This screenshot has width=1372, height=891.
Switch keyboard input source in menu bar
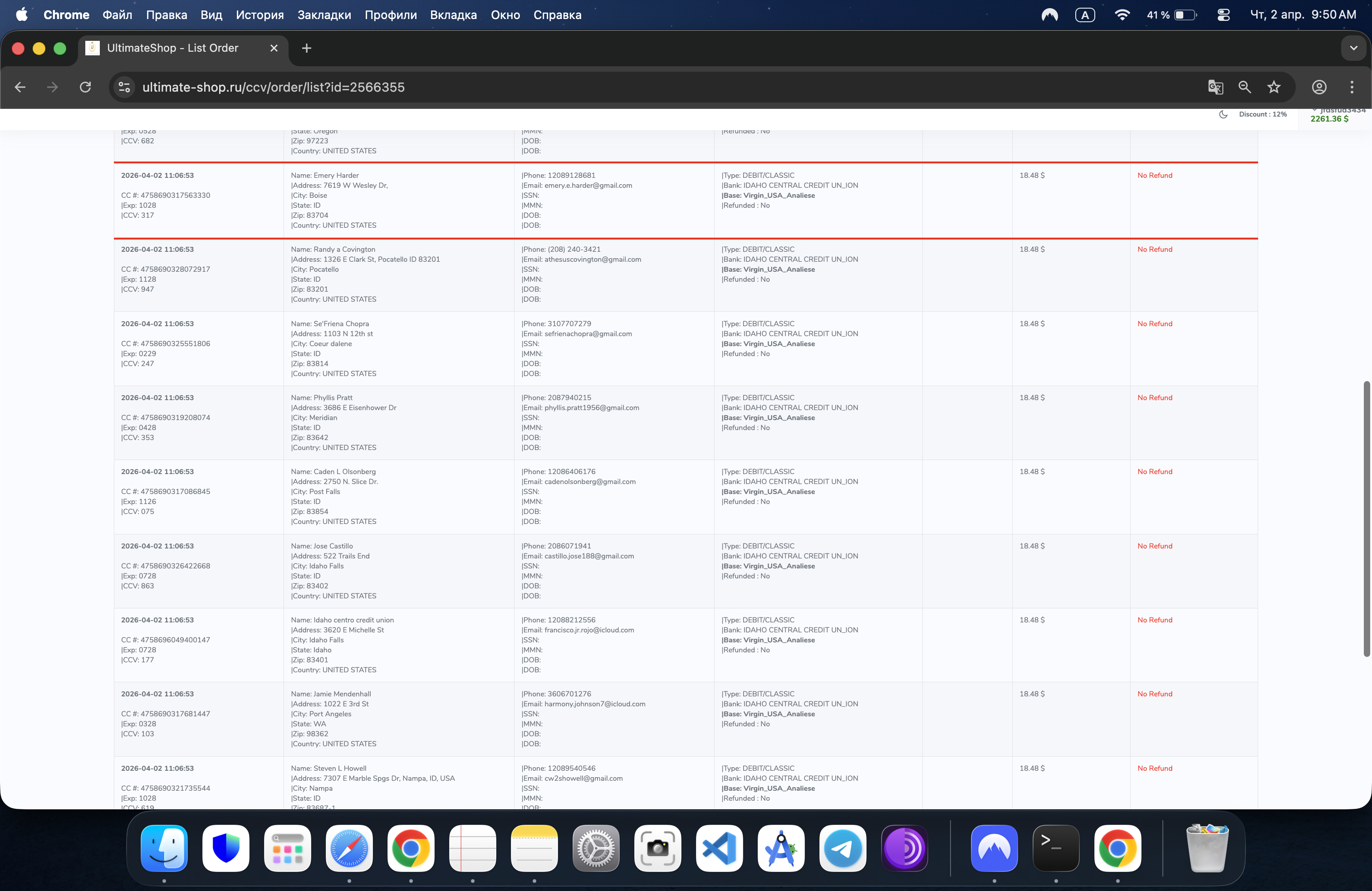[1085, 15]
